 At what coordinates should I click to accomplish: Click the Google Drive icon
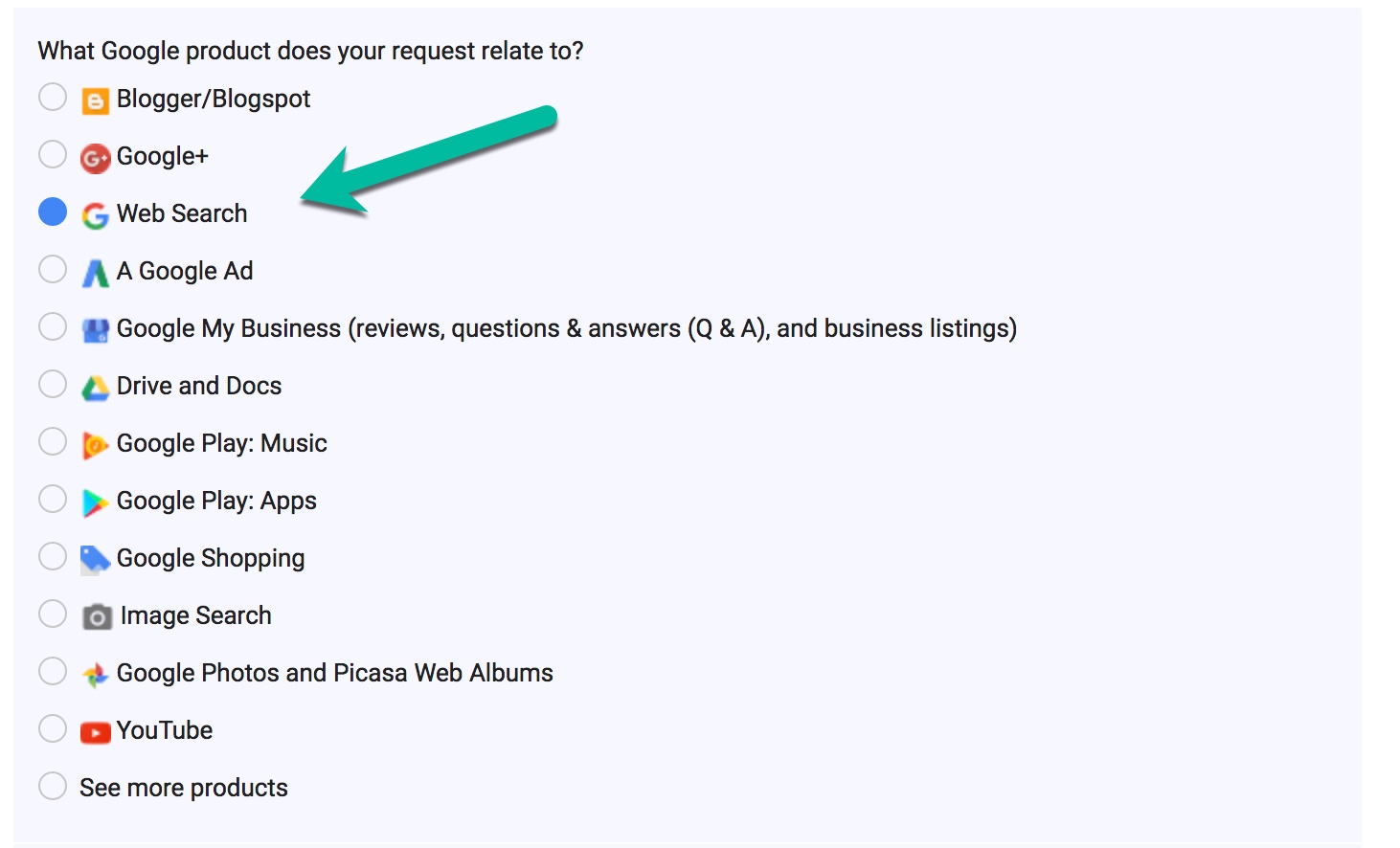(94, 386)
